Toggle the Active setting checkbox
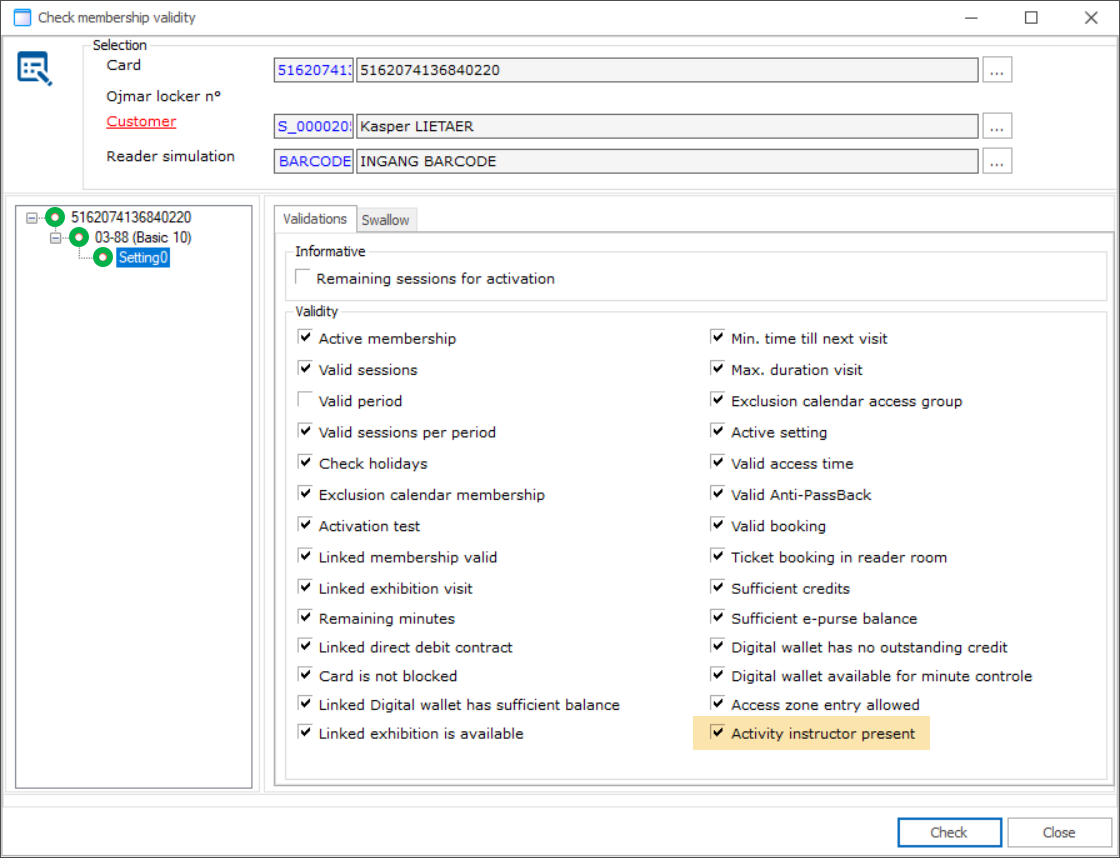 coord(718,432)
